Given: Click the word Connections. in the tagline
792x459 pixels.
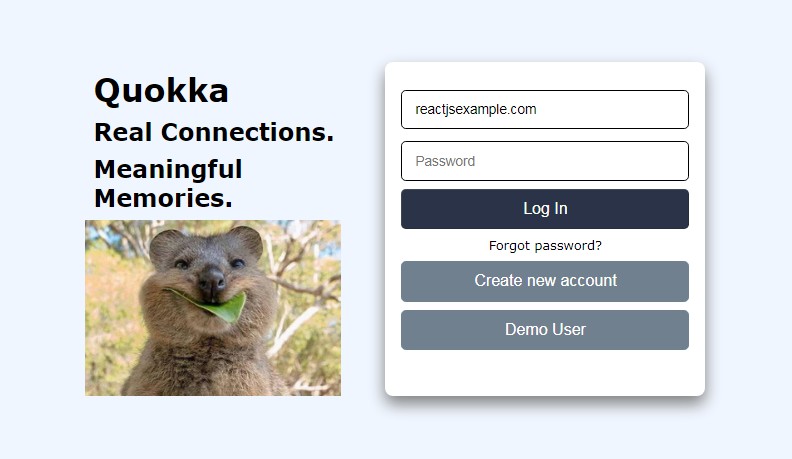Looking at the screenshot, I should click(247, 132).
